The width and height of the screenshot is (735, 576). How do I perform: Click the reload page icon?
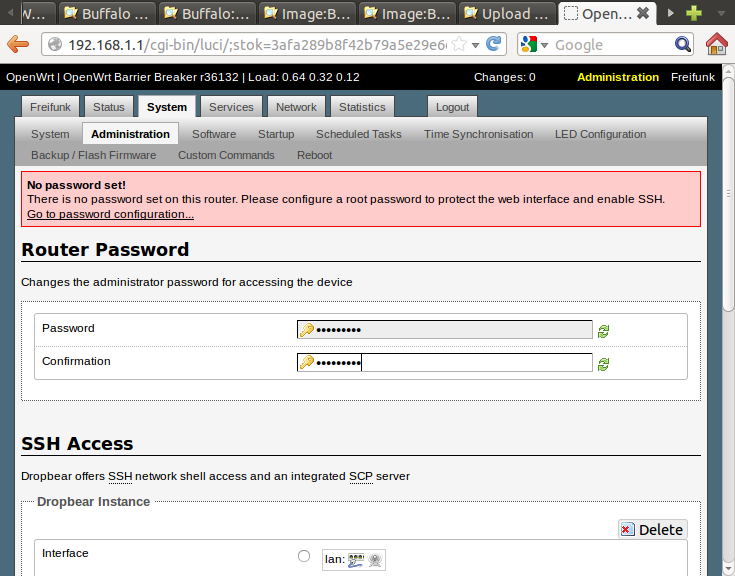click(x=494, y=44)
